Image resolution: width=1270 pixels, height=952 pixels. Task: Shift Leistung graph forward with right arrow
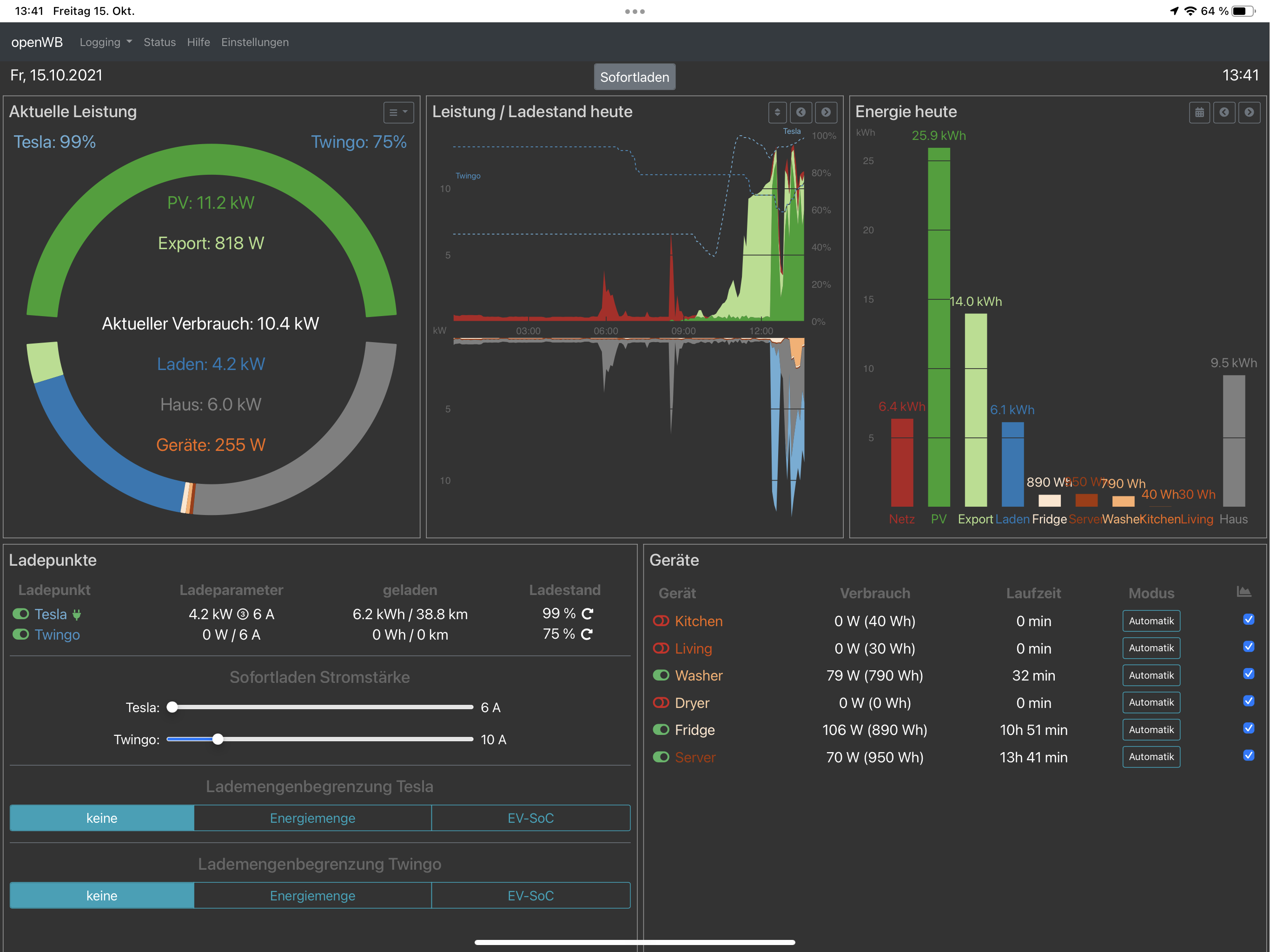tap(826, 112)
